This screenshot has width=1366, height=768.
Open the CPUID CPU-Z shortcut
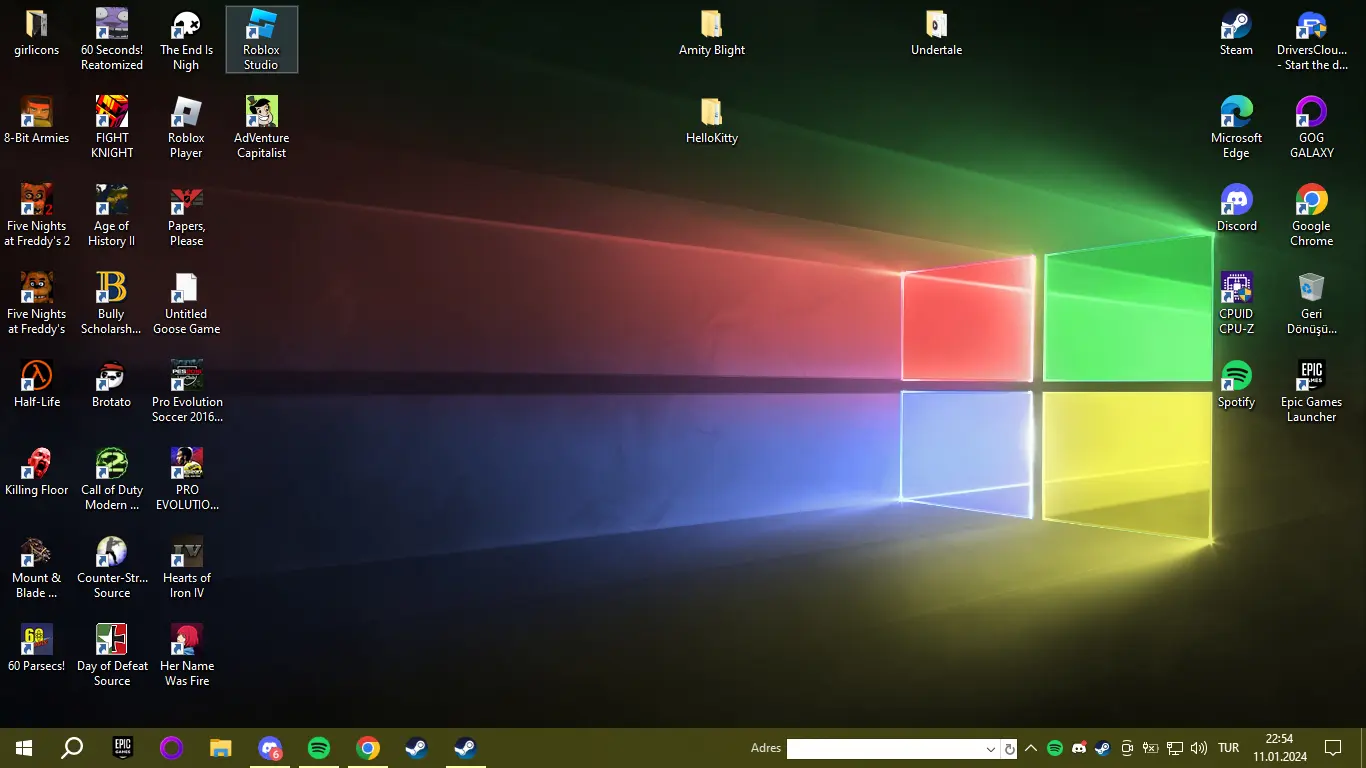tap(1236, 303)
